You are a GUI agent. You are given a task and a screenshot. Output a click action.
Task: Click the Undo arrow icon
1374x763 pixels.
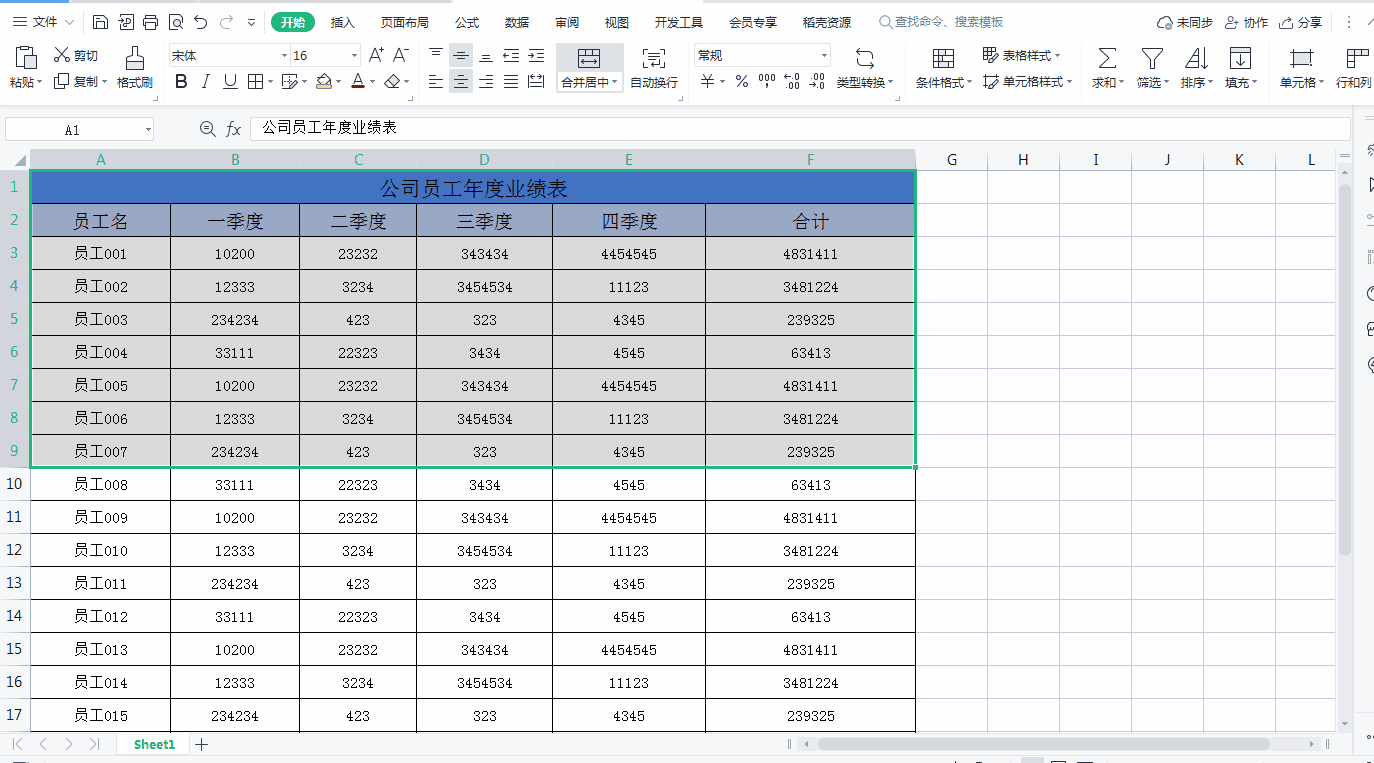tap(201, 22)
